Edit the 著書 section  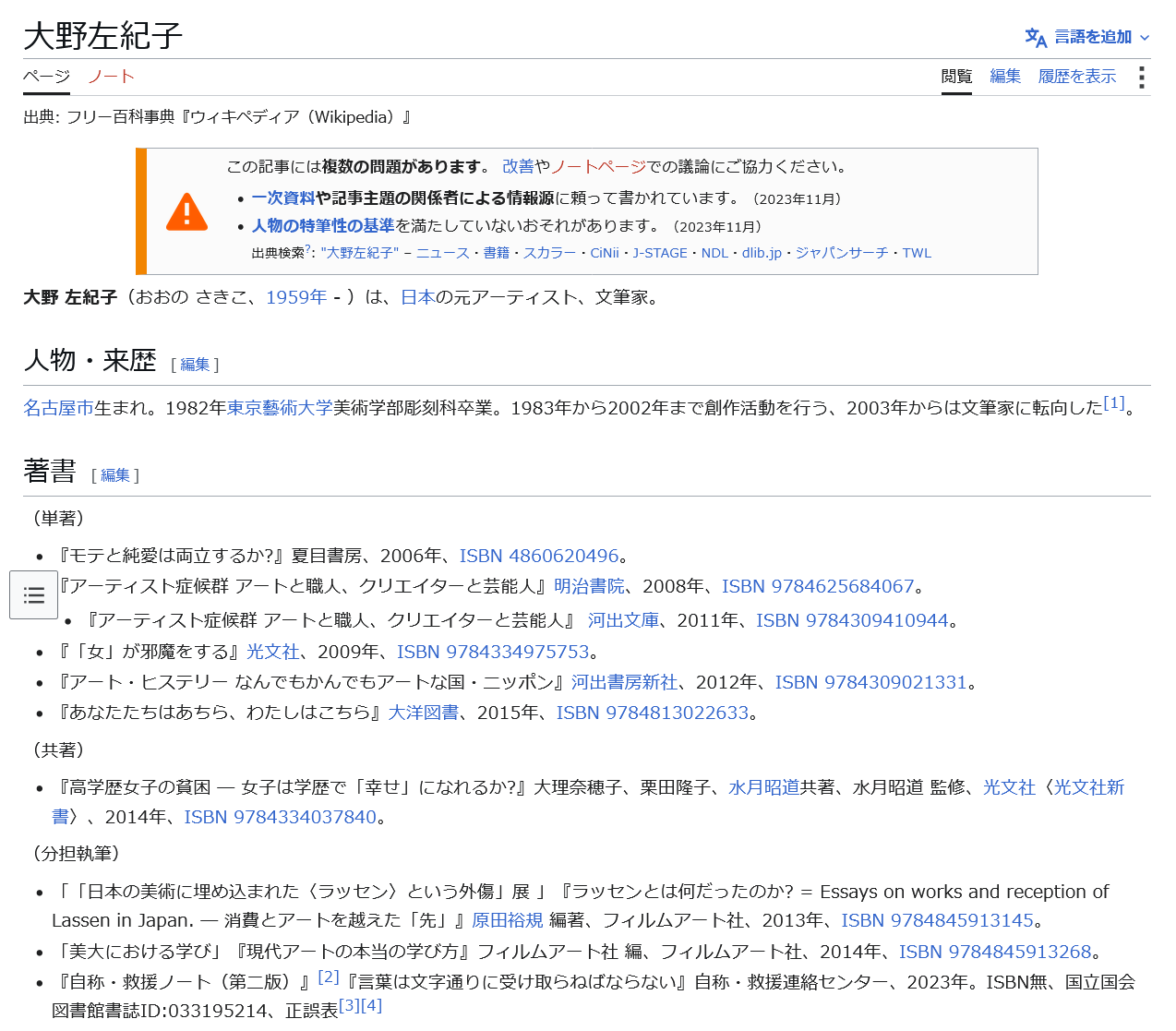tap(115, 475)
